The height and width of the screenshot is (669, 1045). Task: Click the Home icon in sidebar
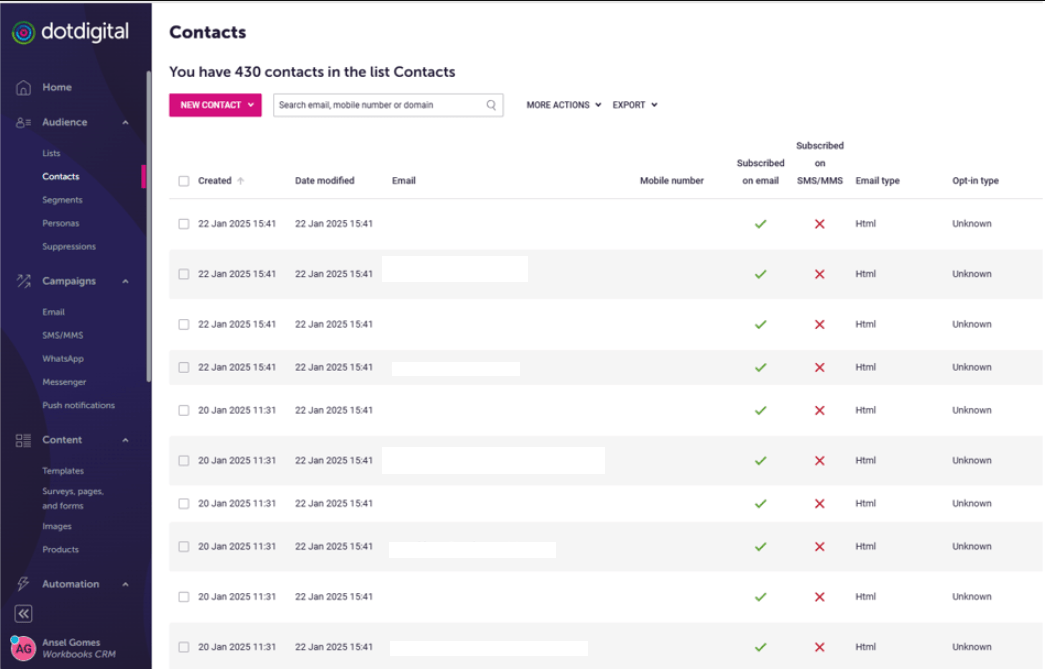(23, 88)
